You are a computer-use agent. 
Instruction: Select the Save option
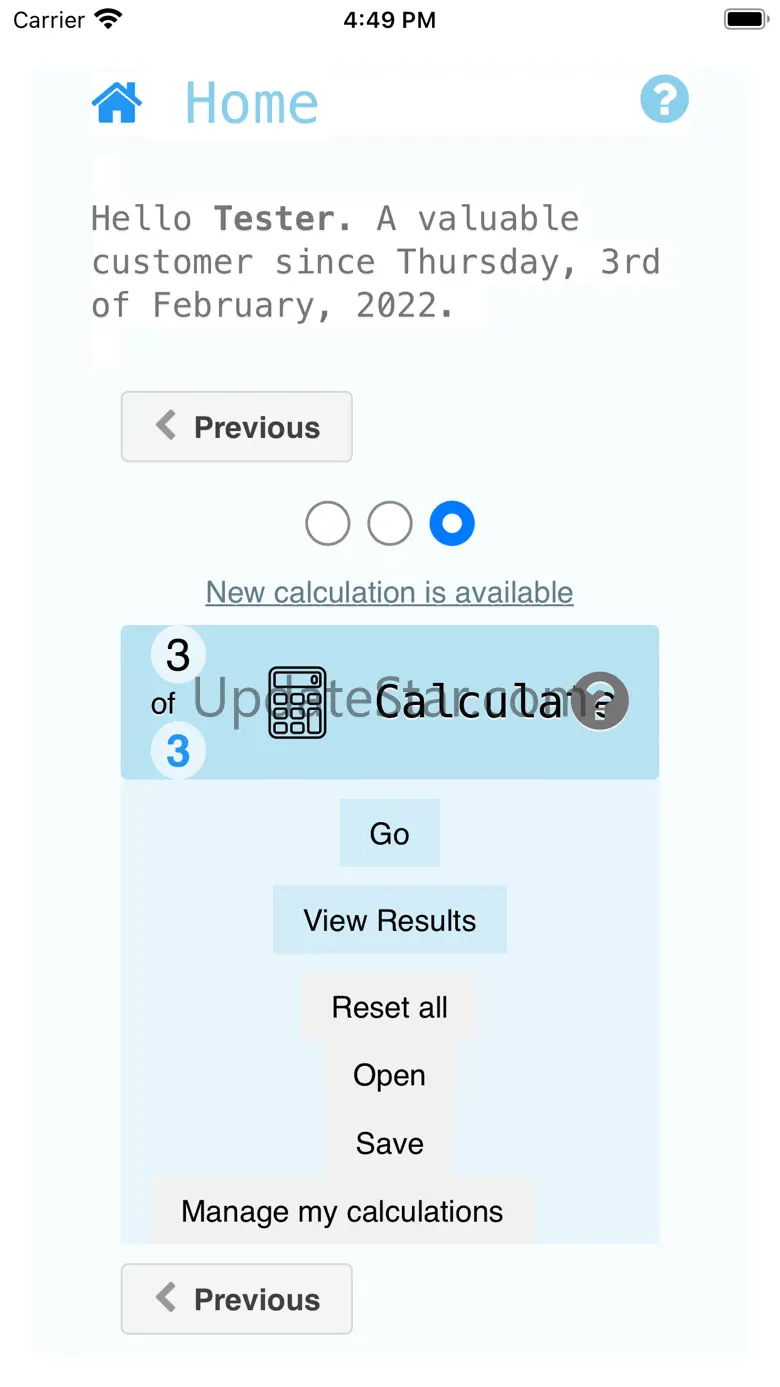390,1143
